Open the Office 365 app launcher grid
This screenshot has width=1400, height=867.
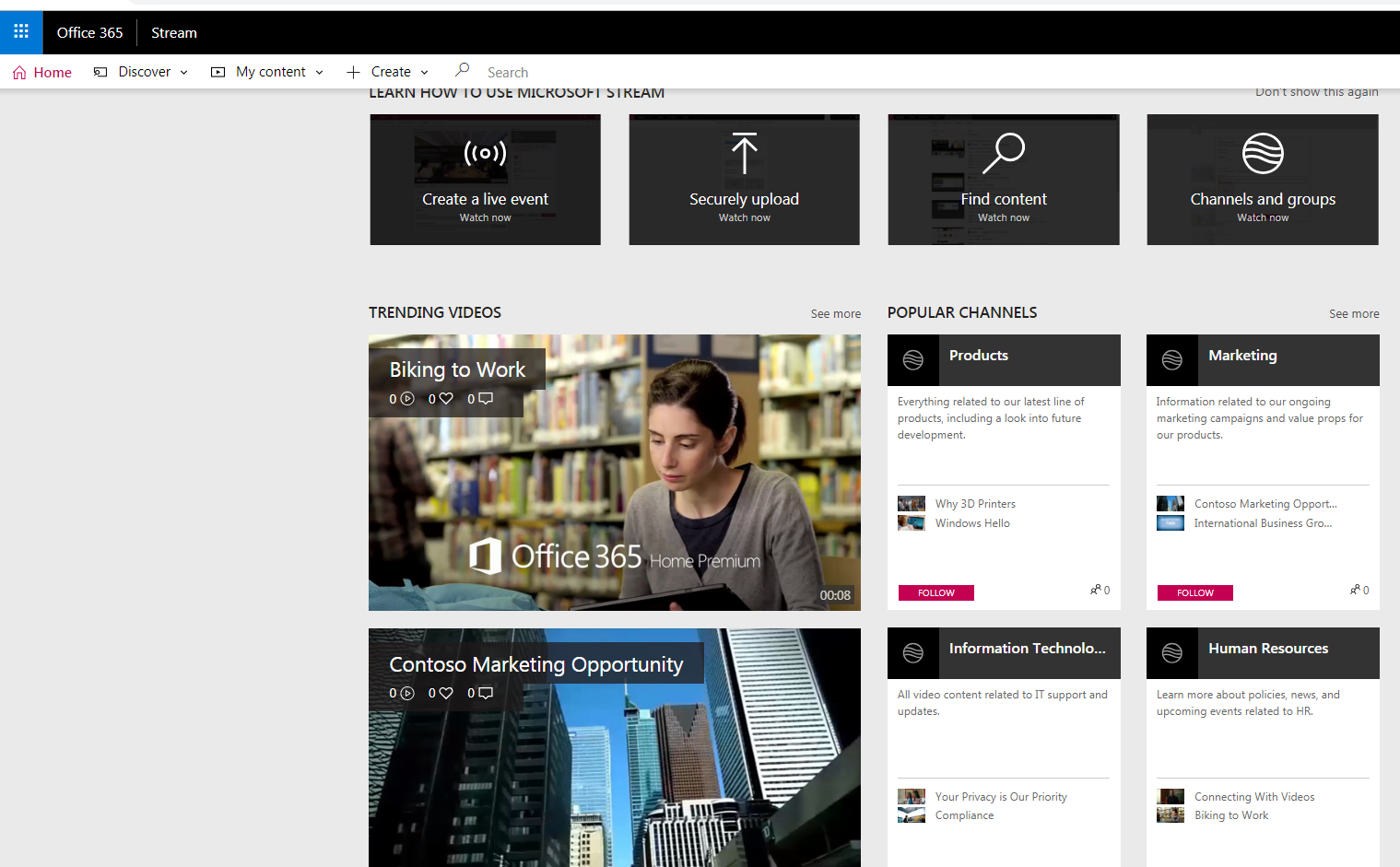(21, 32)
